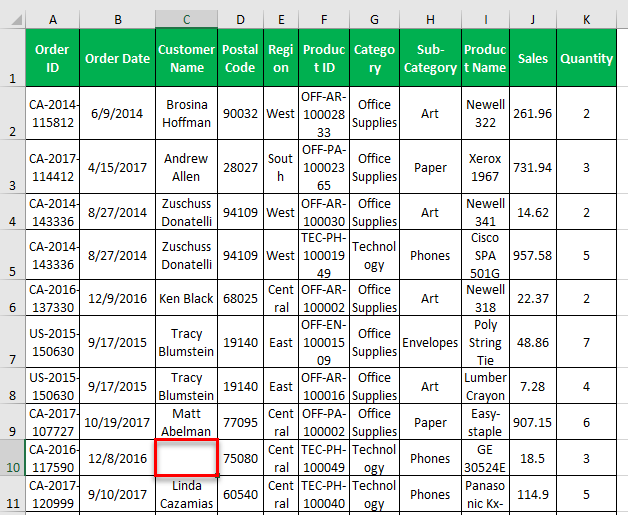Click product name GE 30524E
628x515 pixels.
(x=485, y=457)
